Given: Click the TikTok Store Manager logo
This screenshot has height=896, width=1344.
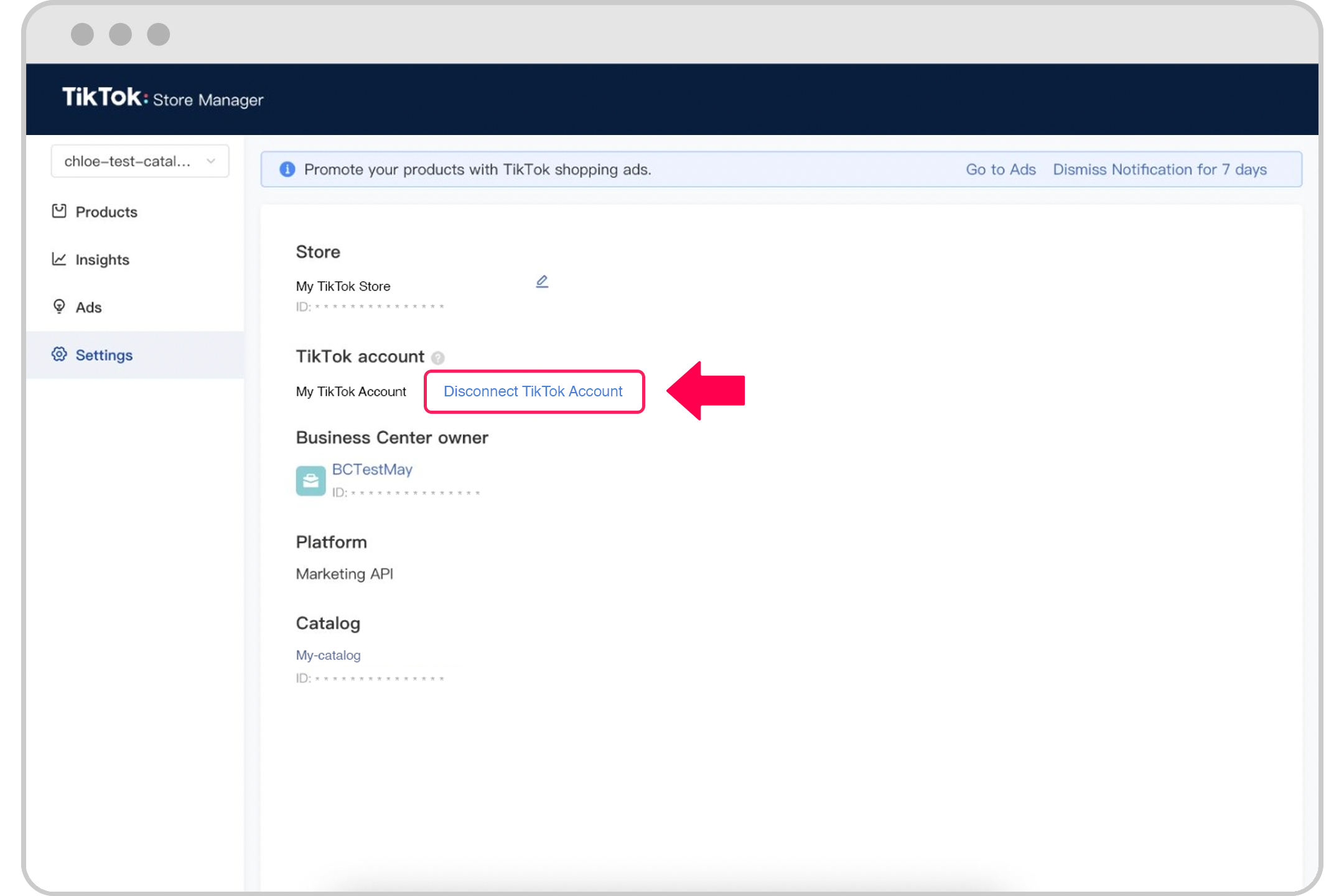Looking at the screenshot, I should [x=162, y=98].
